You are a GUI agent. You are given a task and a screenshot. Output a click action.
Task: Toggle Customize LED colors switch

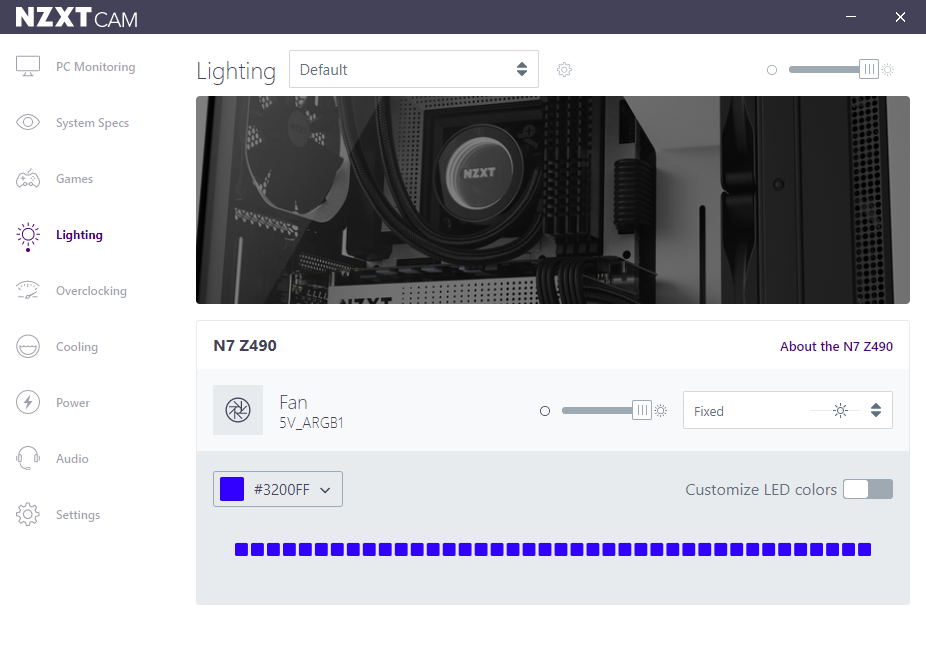[868, 489]
